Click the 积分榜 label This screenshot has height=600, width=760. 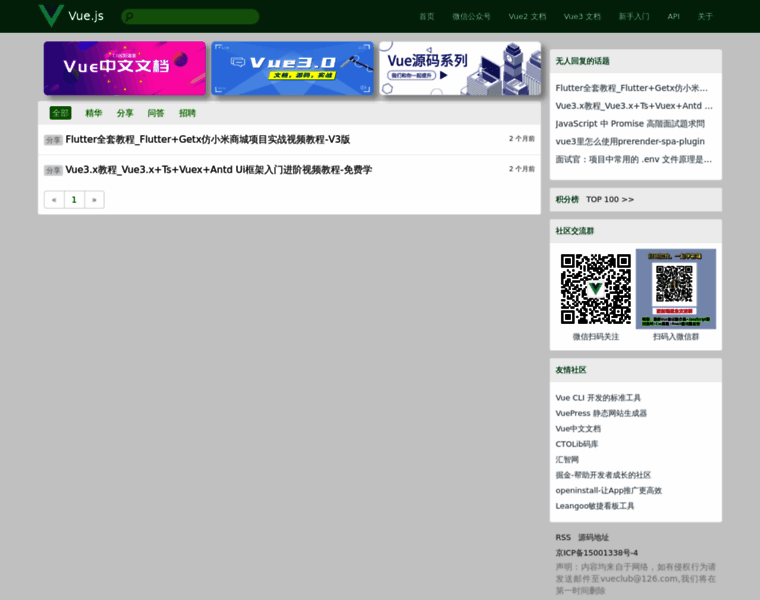point(567,199)
